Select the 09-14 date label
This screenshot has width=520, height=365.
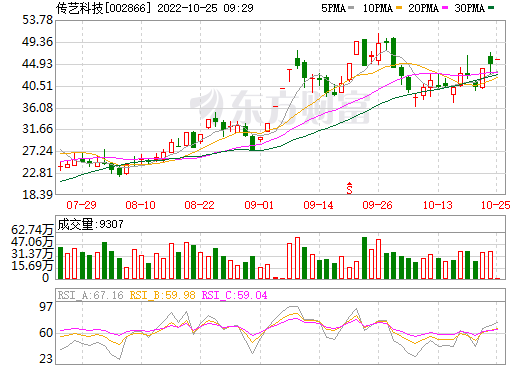click(318, 205)
